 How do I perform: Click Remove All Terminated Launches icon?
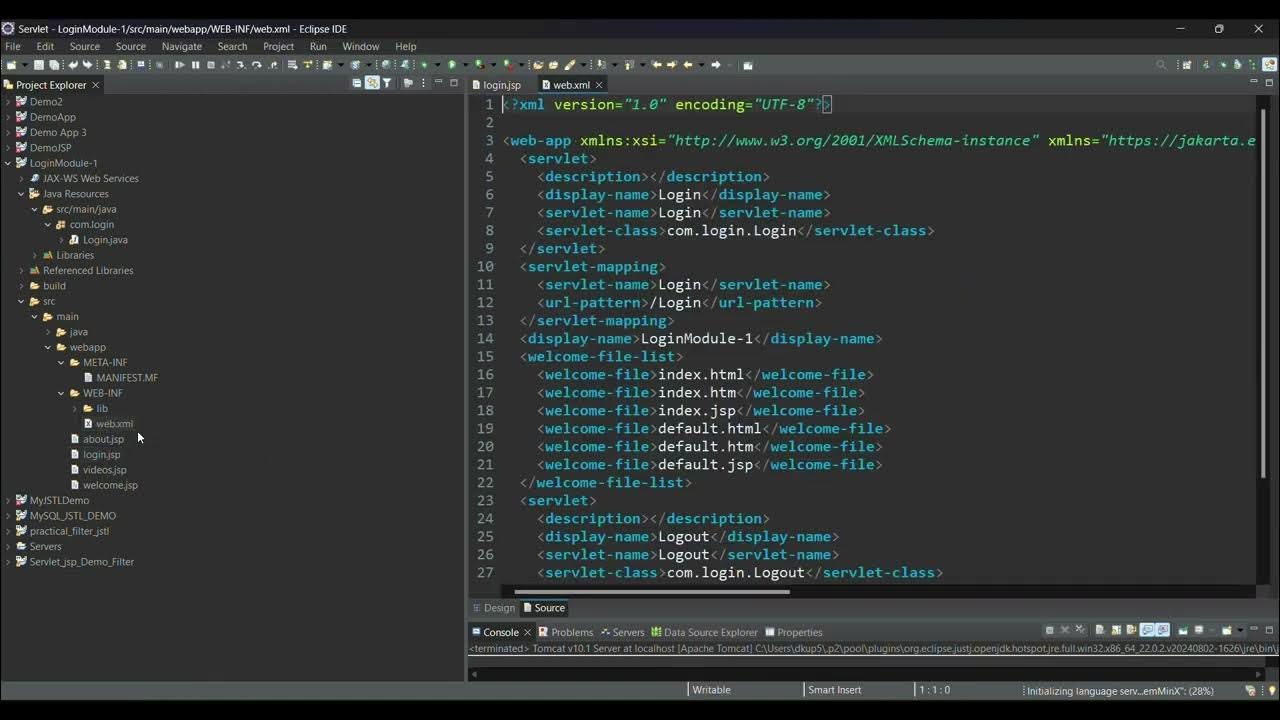(1080, 630)
